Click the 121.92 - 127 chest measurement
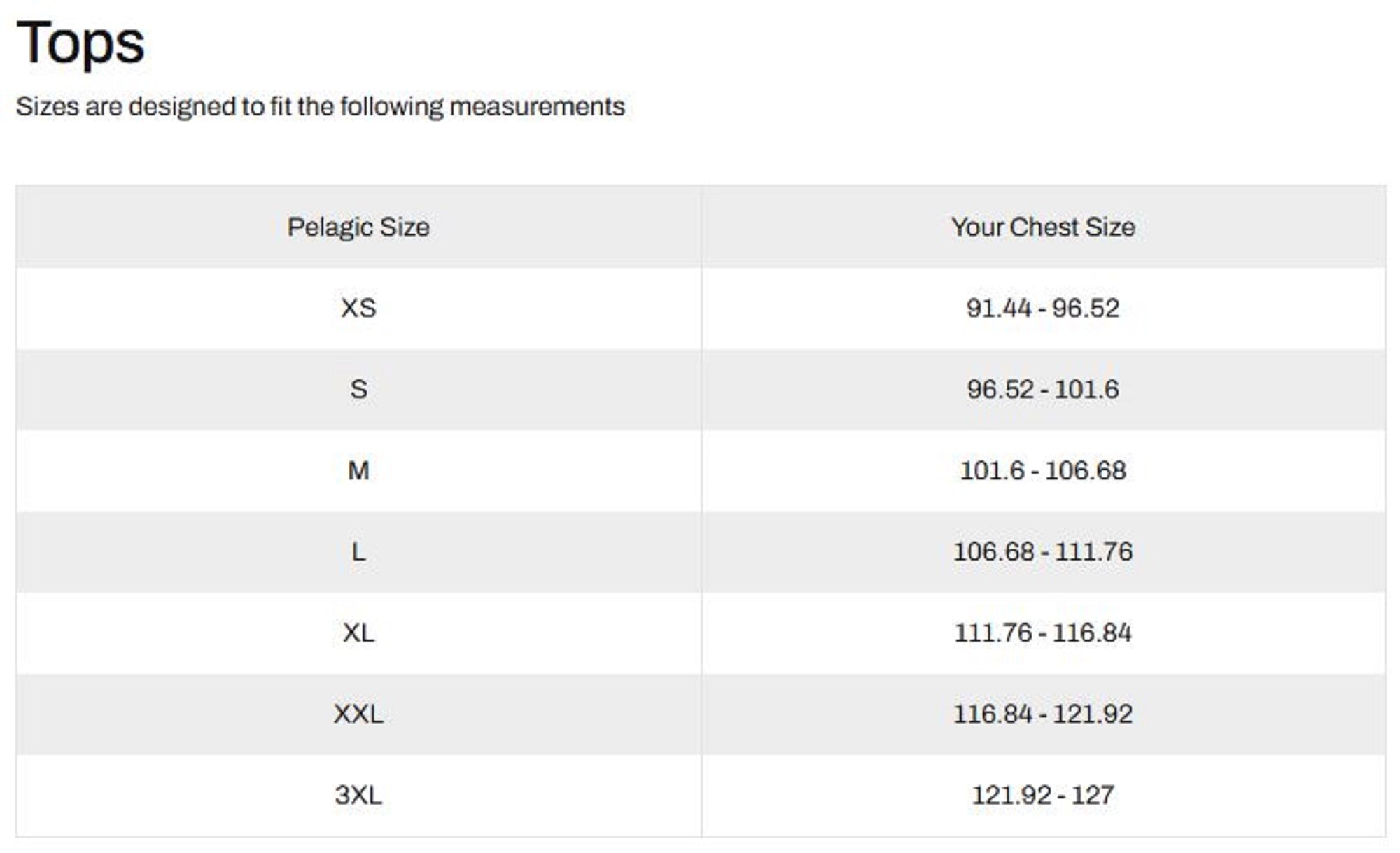Screen dimensions: 1400x853 click(1043, 796)
